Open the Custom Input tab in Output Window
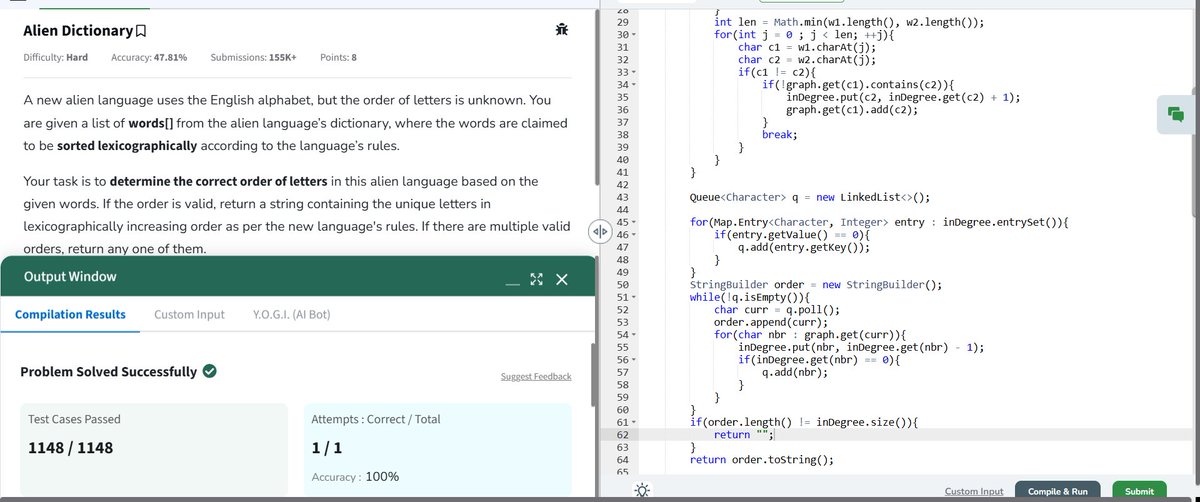Image resolution: width=1200 pixels, height=502 pixels. coord(189,314)
